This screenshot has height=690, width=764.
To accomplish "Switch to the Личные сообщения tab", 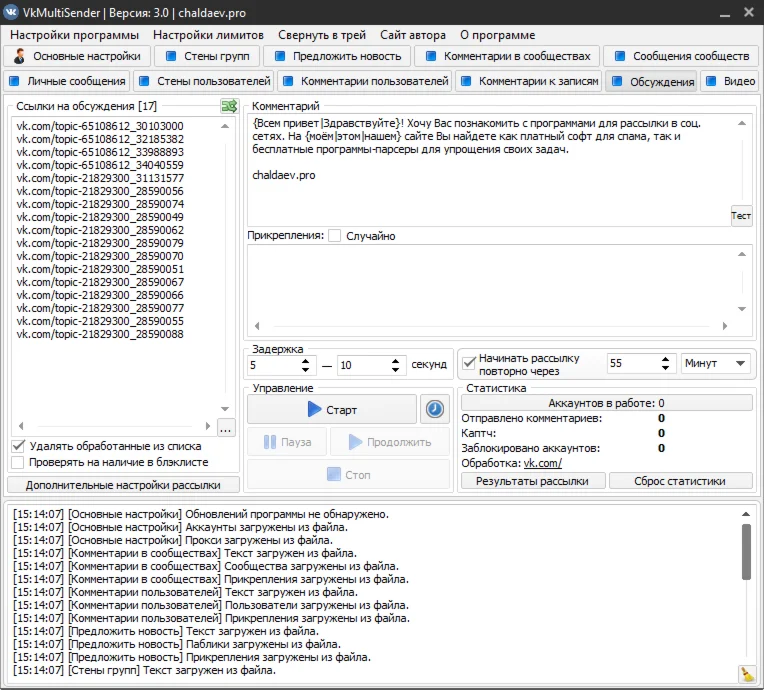I will click(x=67, y=81).
